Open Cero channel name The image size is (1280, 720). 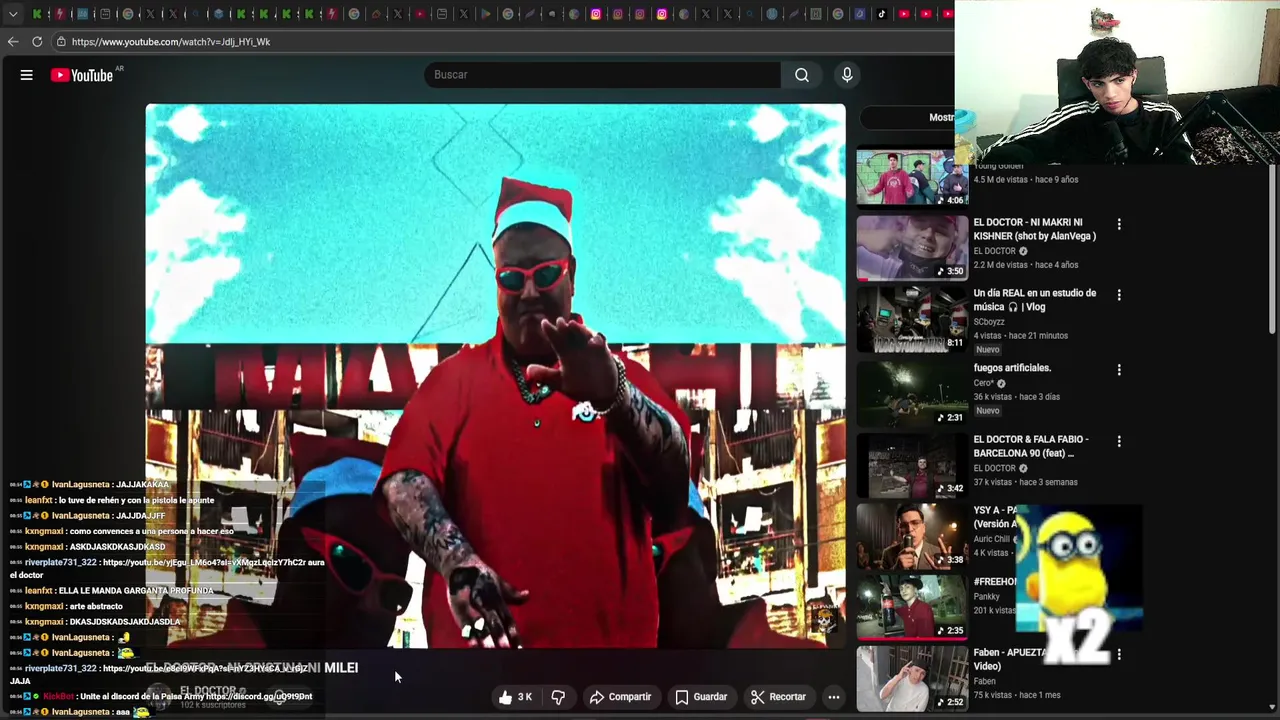[x=984, y=383]
